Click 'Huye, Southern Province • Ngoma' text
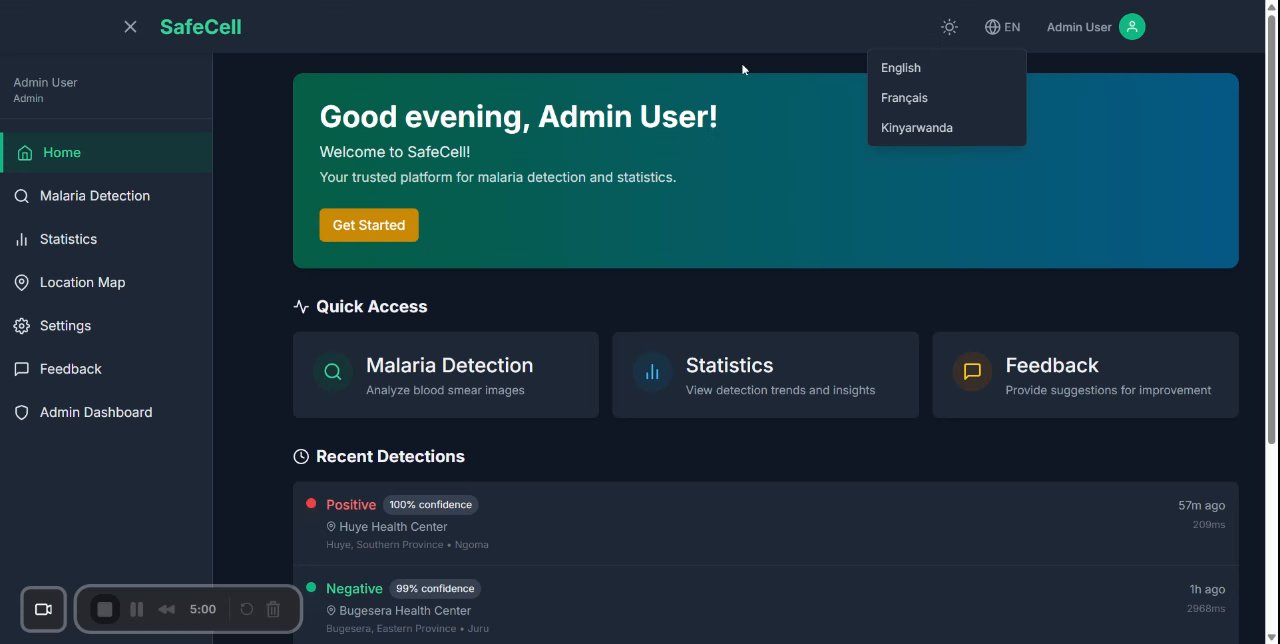This screenshot has height=644, width=1280. point(407,545)
